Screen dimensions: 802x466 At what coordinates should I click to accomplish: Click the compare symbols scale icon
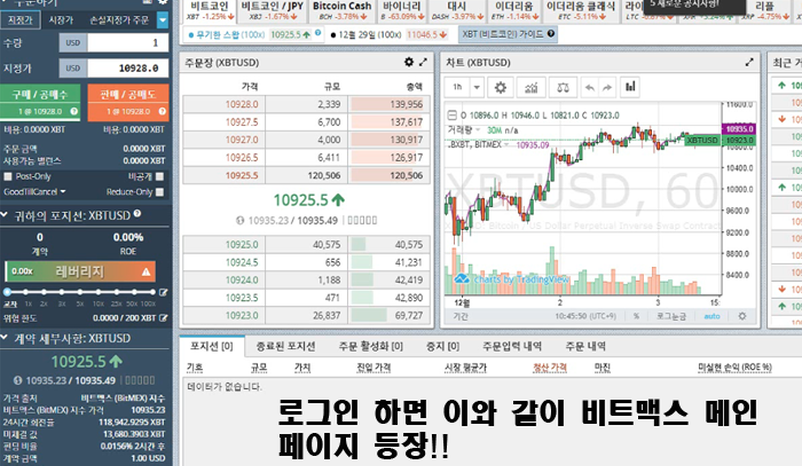tap(566, 87)
